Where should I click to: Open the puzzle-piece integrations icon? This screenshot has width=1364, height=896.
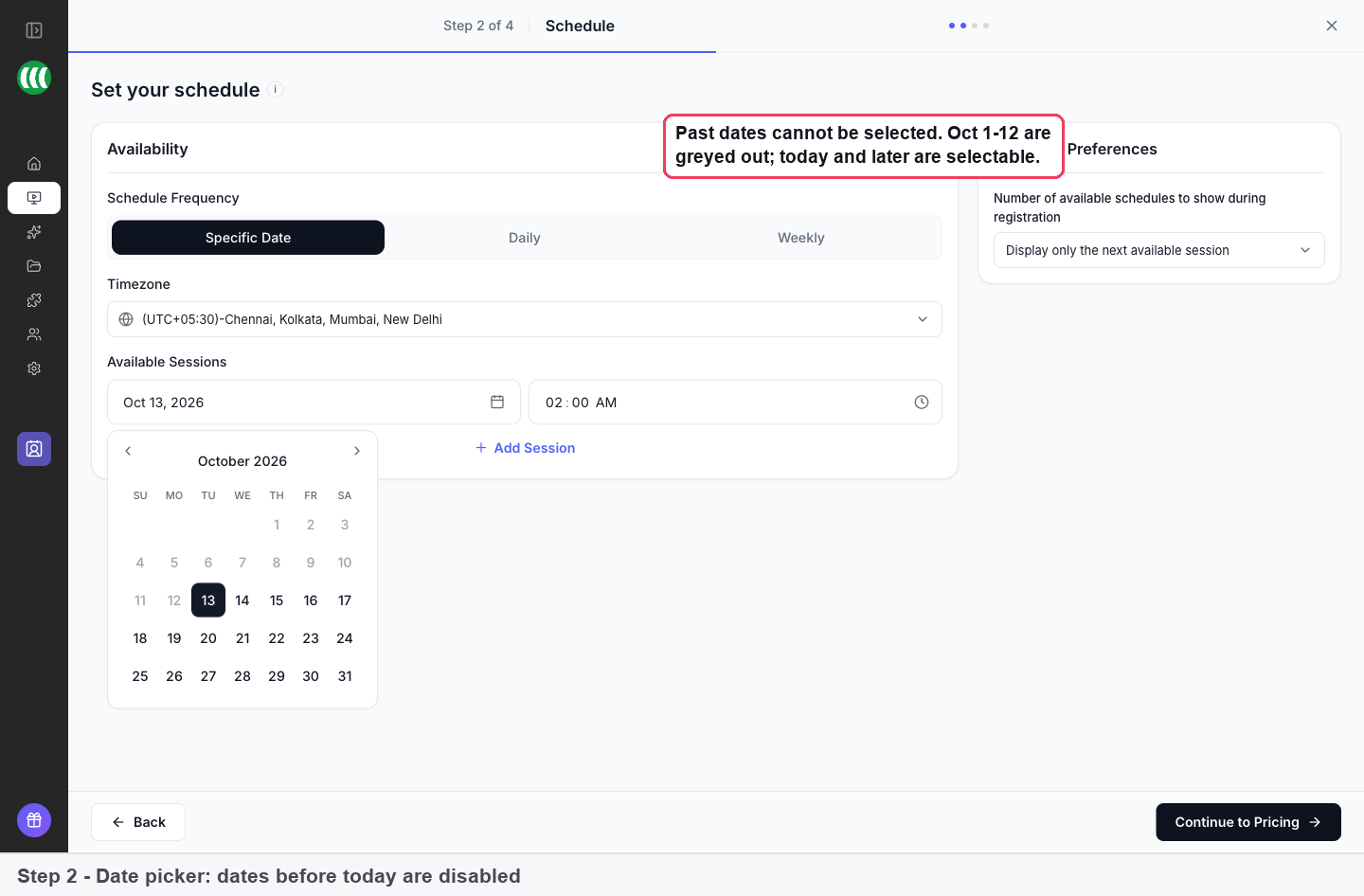[x=34, y=300]
